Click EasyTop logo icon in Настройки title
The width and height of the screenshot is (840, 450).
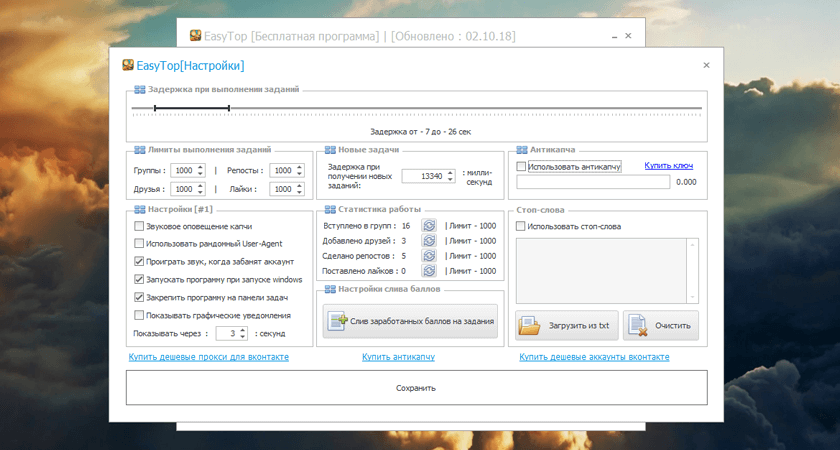pos(128,65)
